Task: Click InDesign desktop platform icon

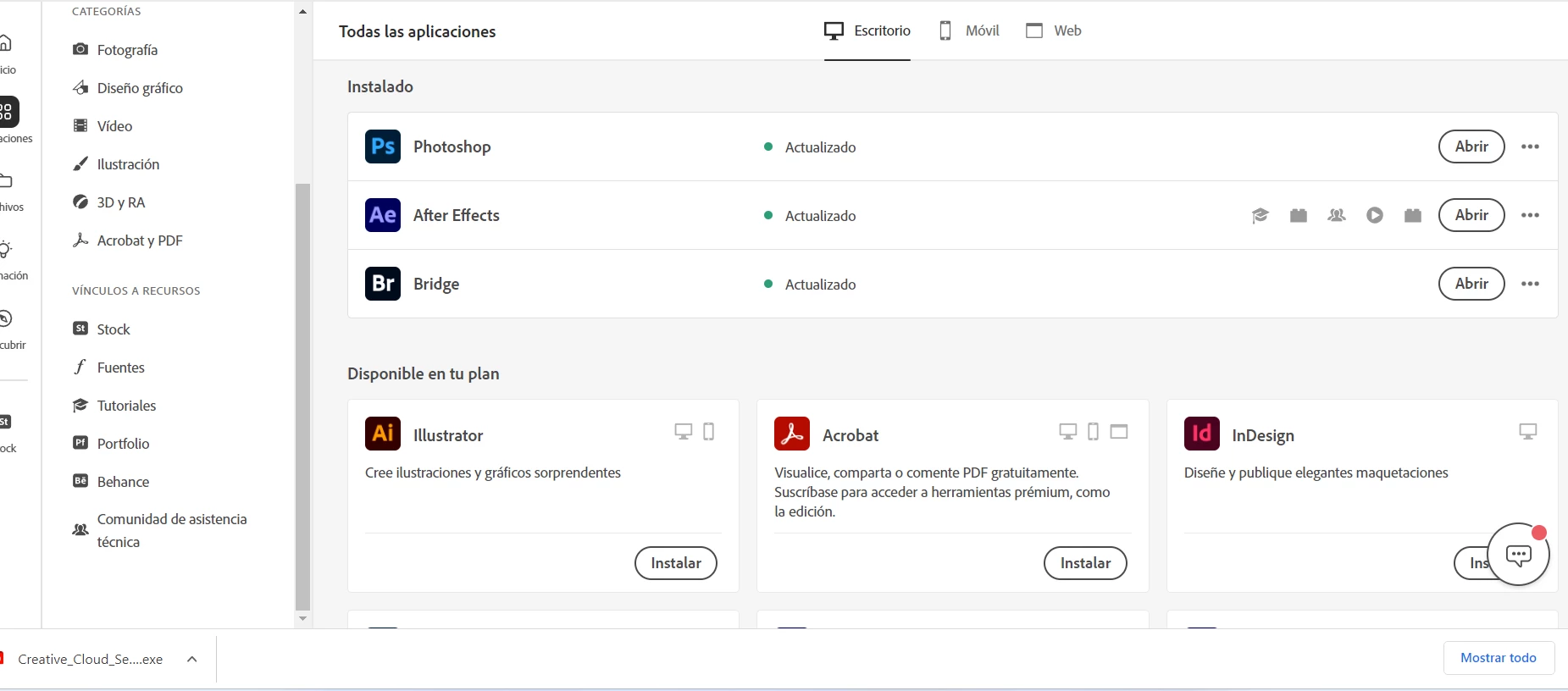Action: pos(1528,432)
